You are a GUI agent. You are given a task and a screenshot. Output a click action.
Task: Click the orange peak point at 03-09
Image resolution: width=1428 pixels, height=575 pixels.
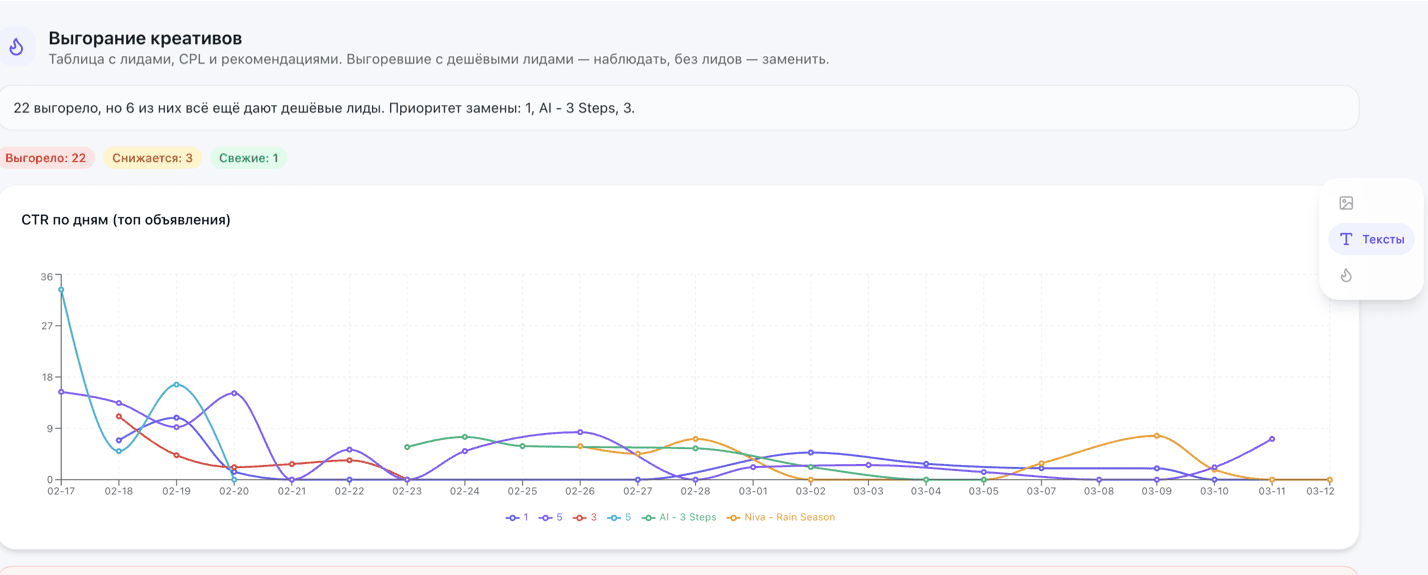click(1157, 435)
